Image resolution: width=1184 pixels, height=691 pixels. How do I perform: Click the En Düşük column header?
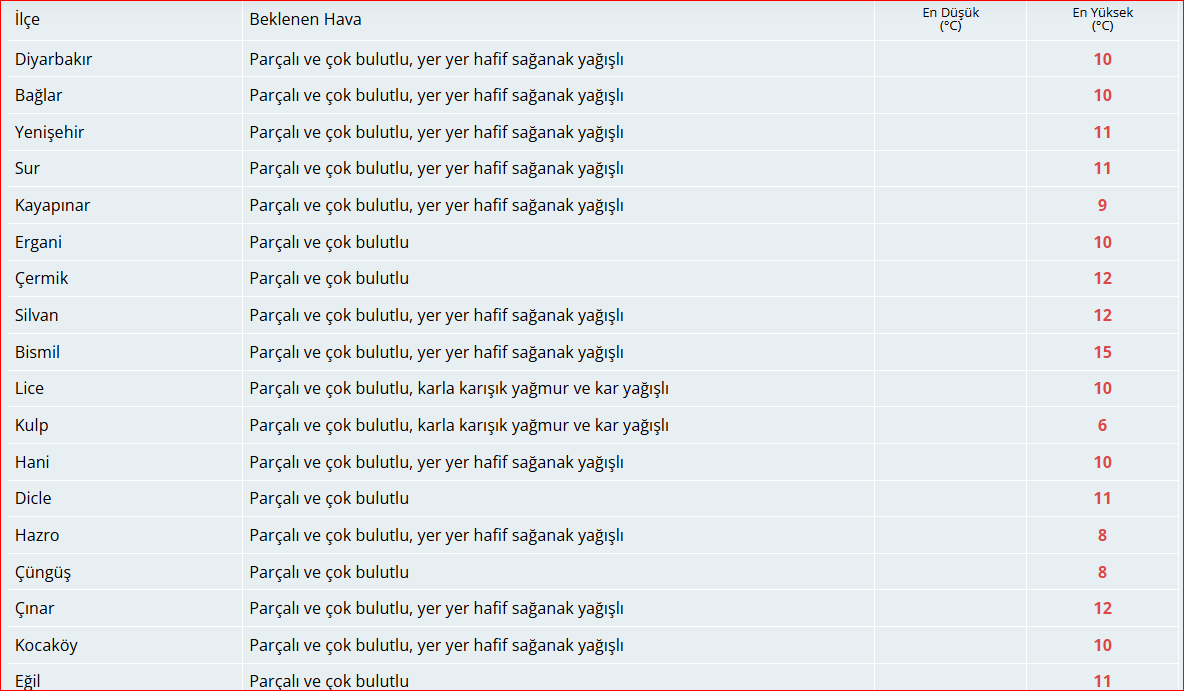[950, 20]
